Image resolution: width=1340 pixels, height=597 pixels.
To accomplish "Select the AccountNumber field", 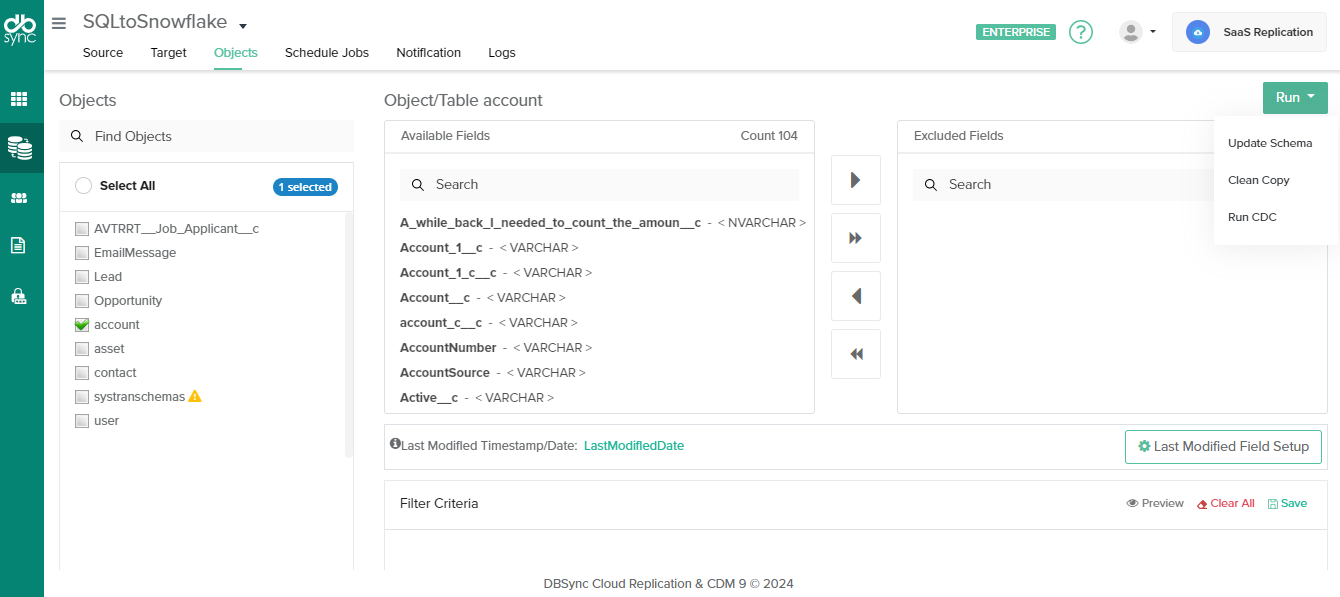I will [x=496, y=348].
